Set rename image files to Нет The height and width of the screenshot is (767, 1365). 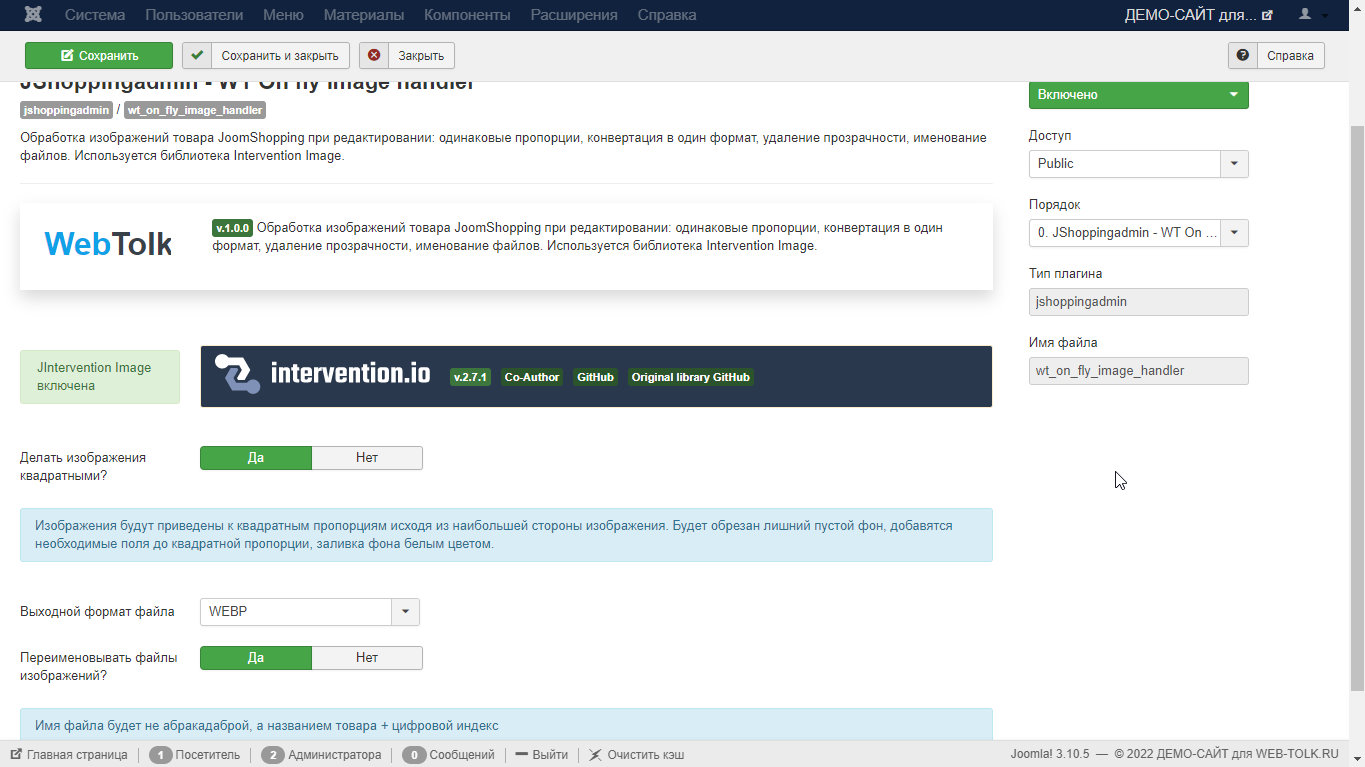click(367, 658)
